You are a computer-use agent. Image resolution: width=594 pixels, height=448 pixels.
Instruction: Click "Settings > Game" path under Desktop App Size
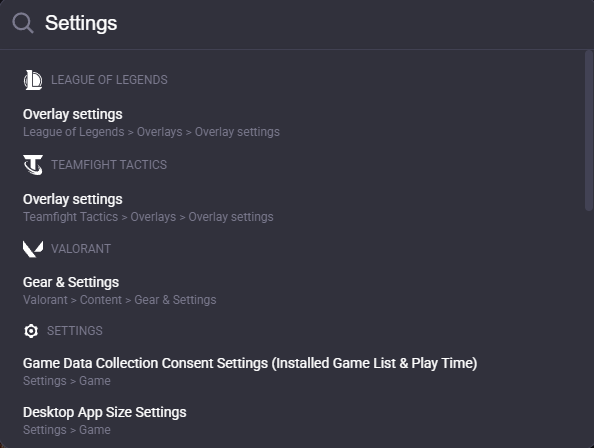pos(67,430)
